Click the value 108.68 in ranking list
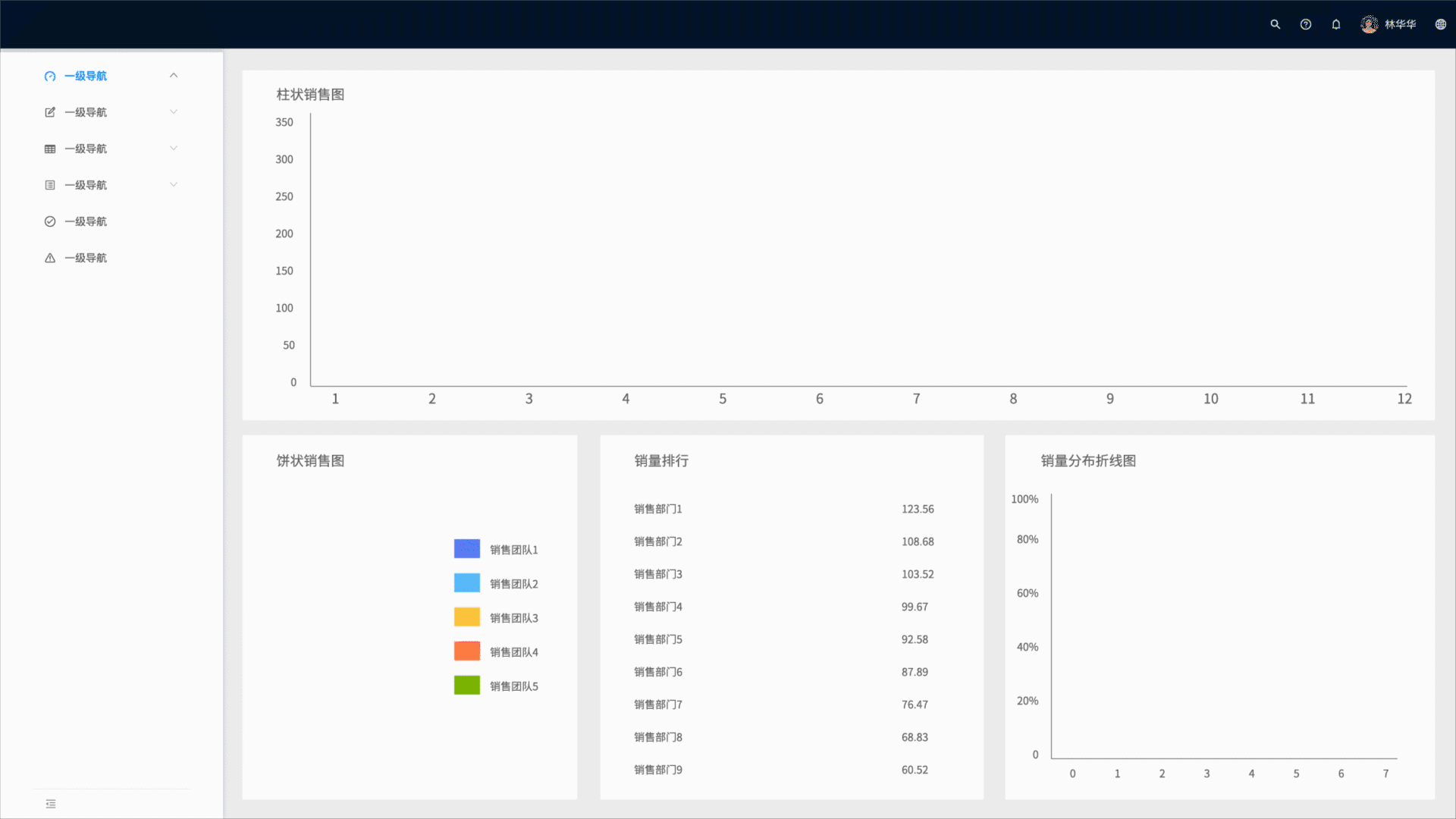This screenshot has height=819, width=1456. click(x=918, y=541)
